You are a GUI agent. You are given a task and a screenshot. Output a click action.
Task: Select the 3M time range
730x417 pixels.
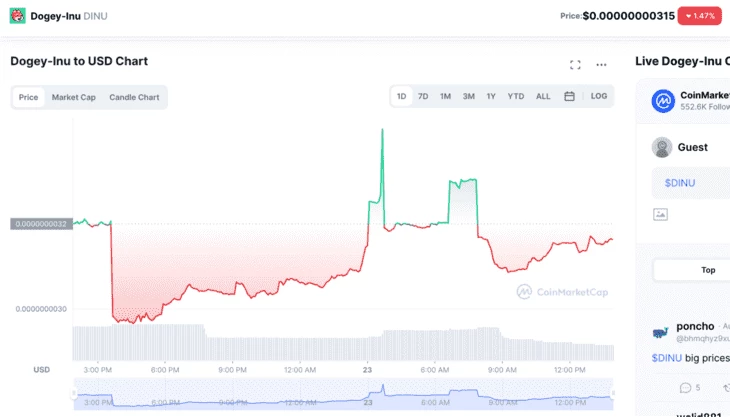(468, 96)
